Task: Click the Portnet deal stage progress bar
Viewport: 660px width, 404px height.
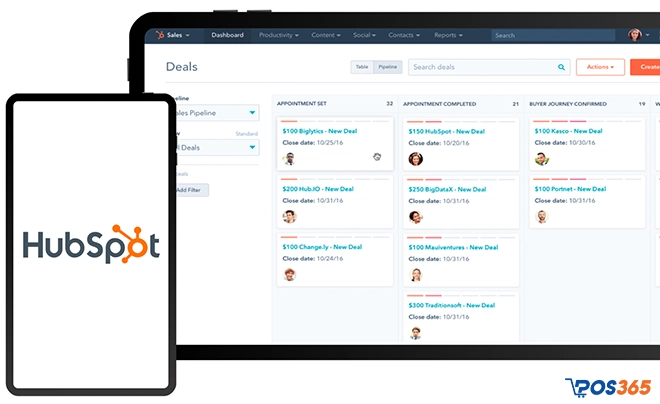Action: 587,179
